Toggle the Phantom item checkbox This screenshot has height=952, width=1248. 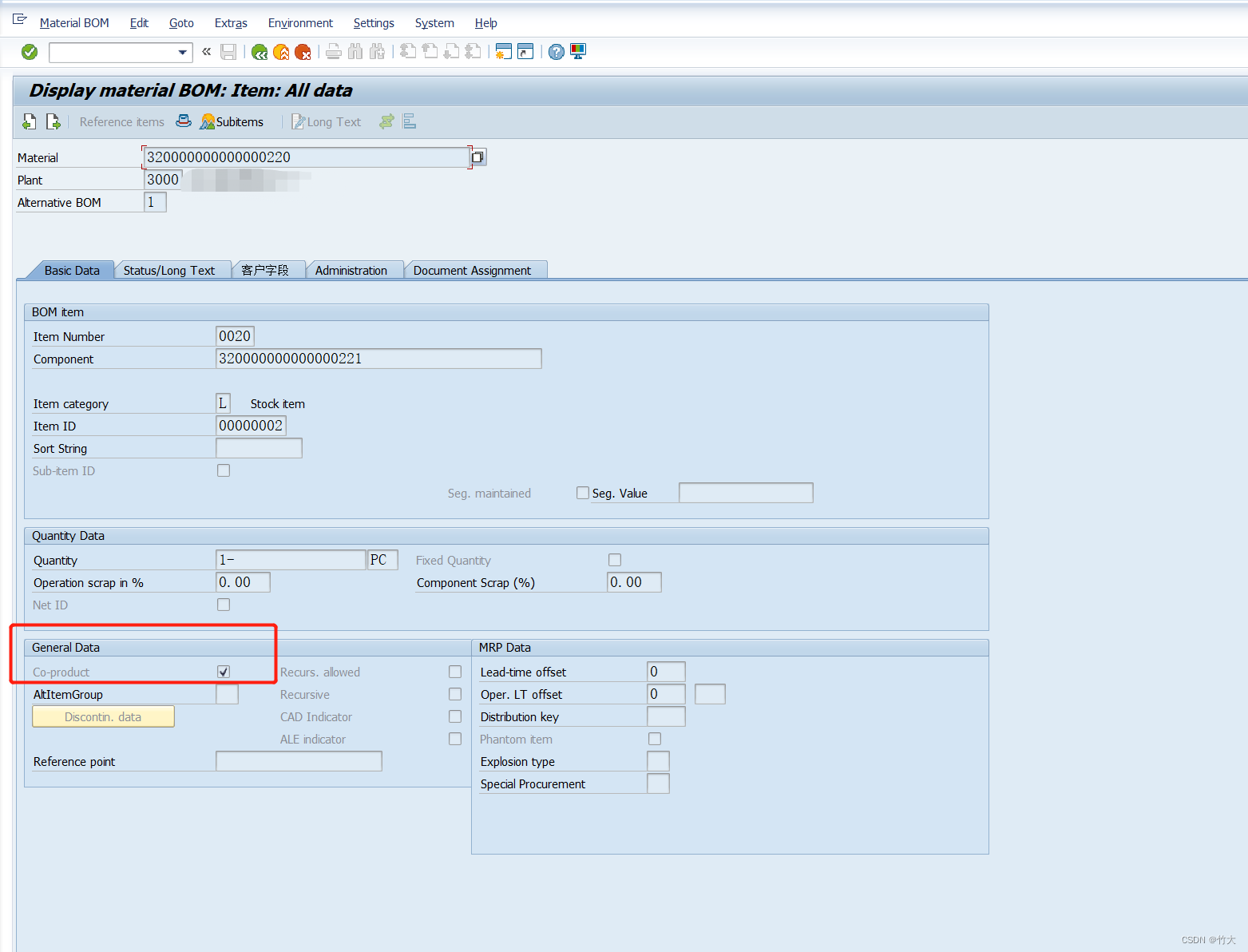tap(655, 739)
